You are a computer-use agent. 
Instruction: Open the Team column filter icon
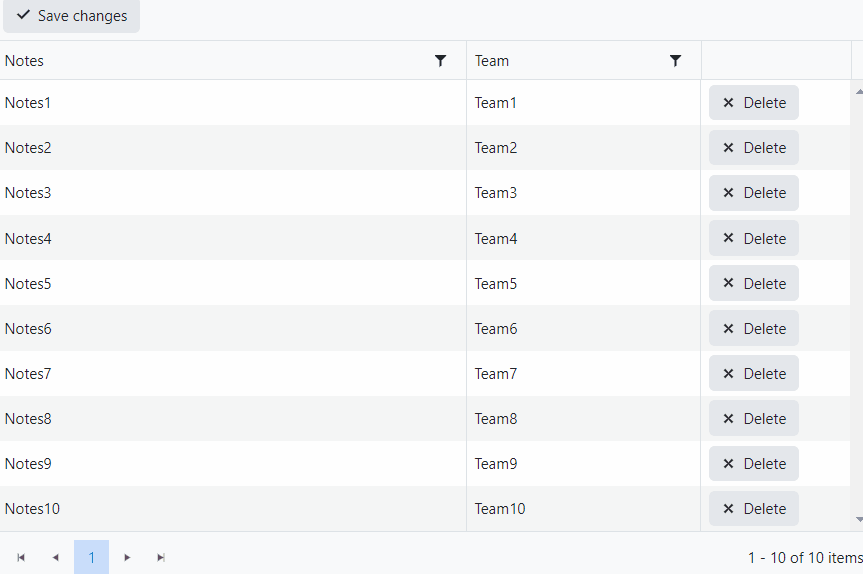tap(675, 61)
